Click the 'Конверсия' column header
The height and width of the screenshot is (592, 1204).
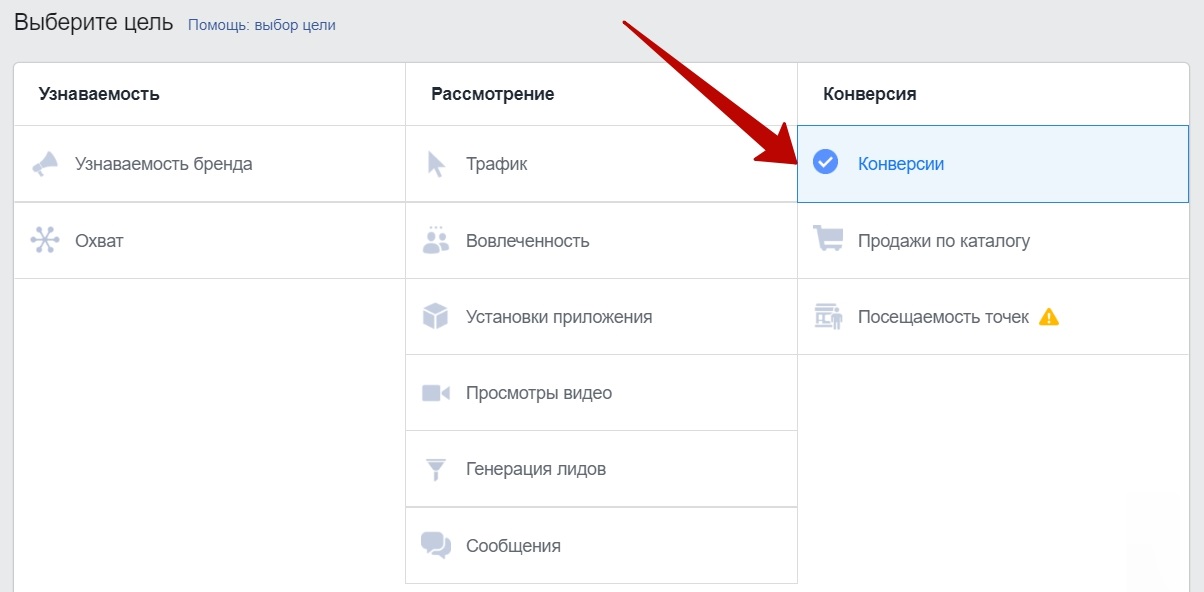click(870, 94)
